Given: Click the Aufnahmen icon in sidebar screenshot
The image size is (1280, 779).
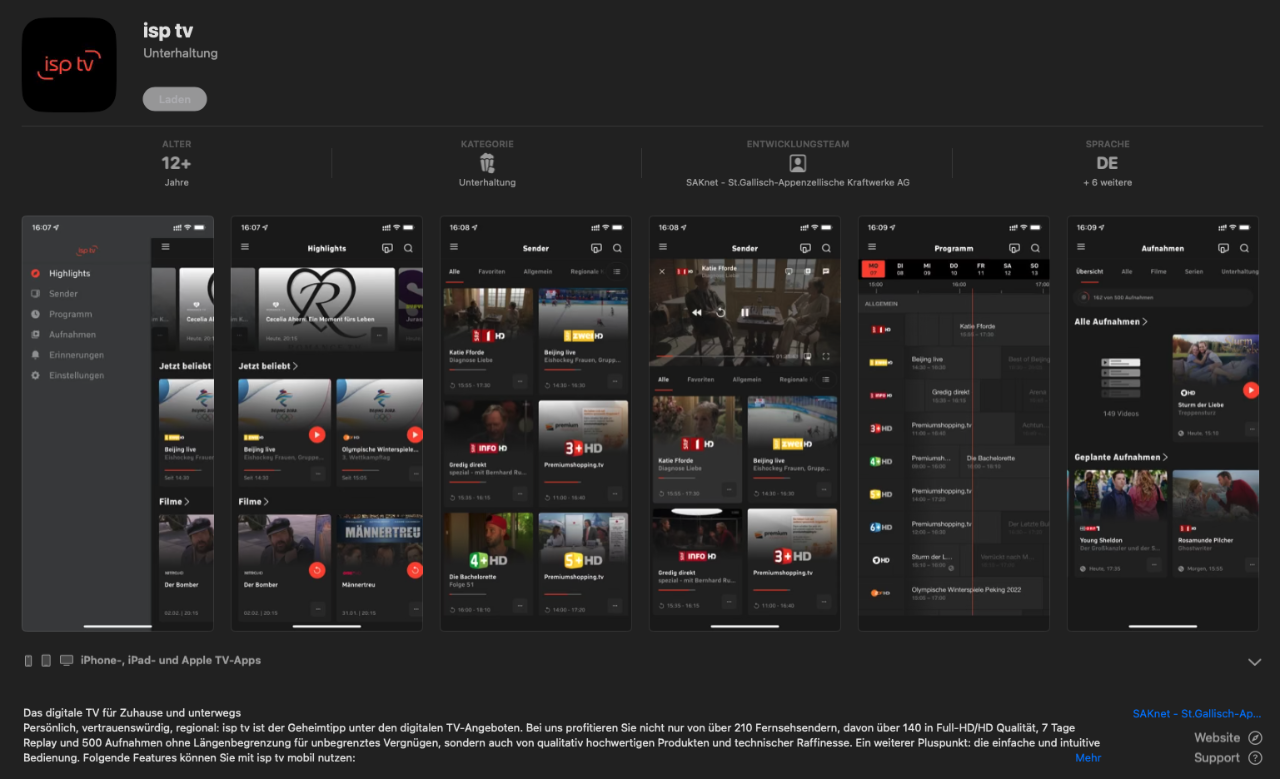Looking at the screenshot, I should [36, 335].
